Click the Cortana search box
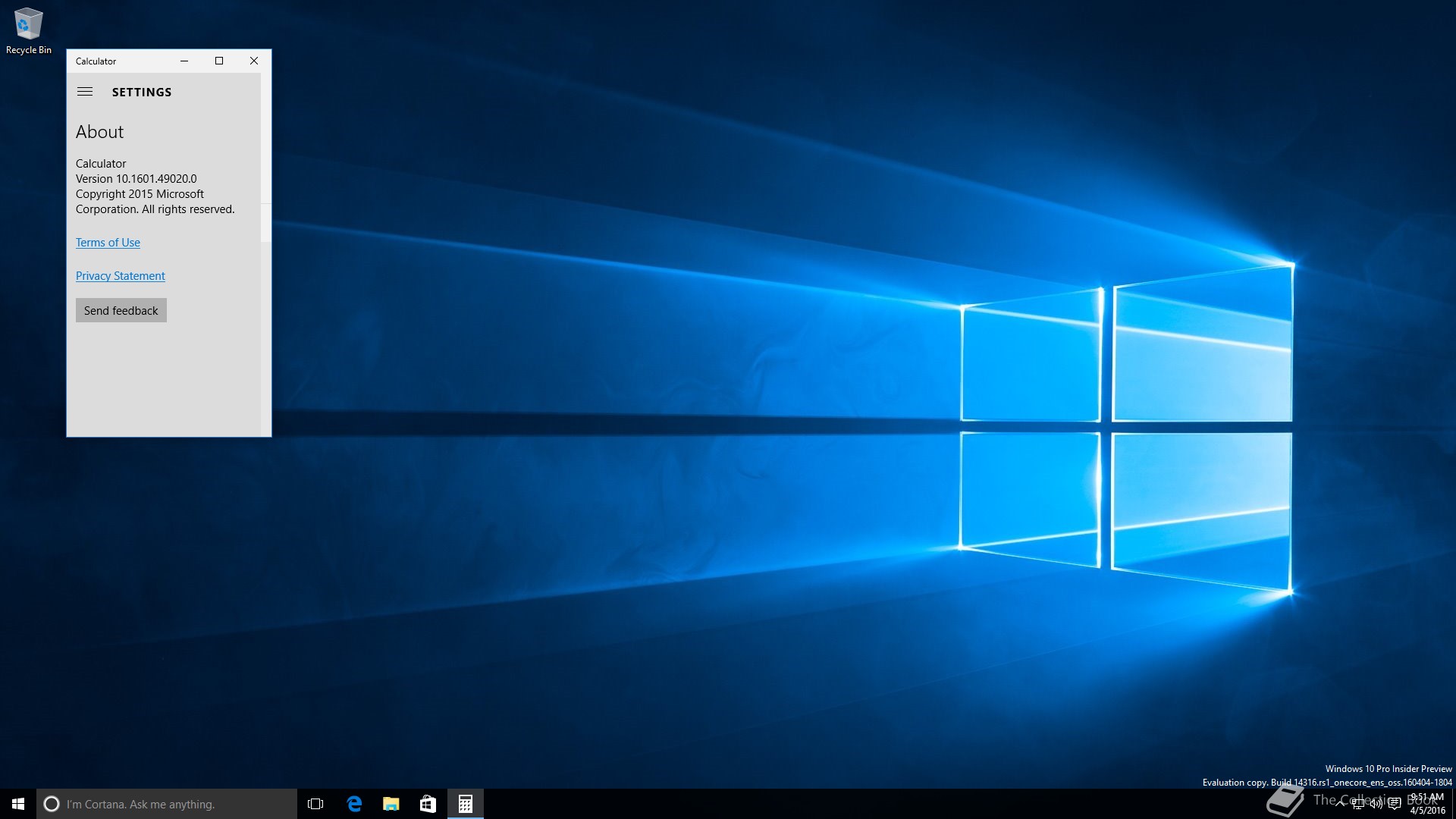Image resolution: width=1456 pixels, height=819 pixels. click(167, 804)
